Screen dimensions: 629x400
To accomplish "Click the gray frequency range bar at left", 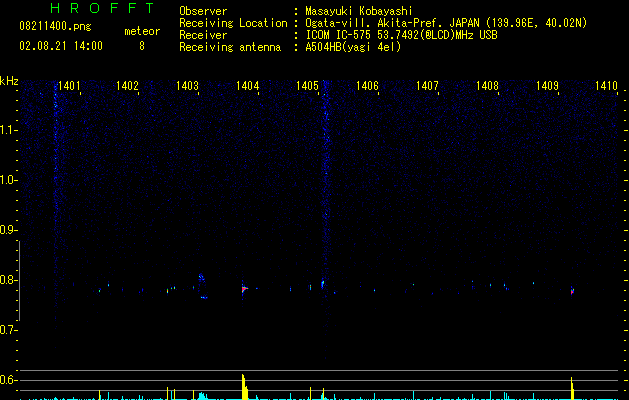I will click(x=19, y=280).
